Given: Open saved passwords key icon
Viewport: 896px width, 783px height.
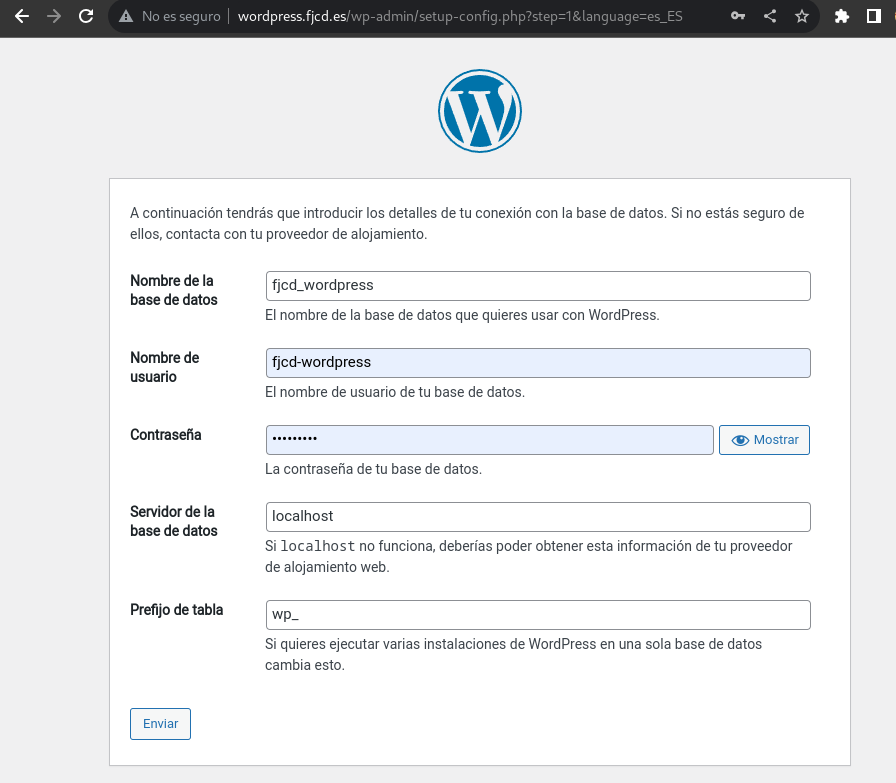Looking at the screenshot, I should pos(738,16).
